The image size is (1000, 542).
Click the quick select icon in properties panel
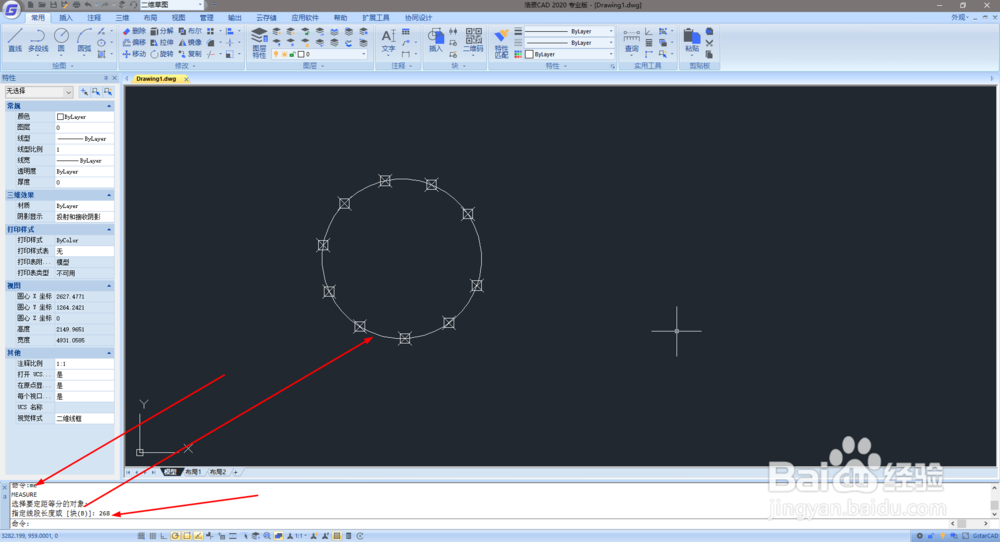click(108, 92)
